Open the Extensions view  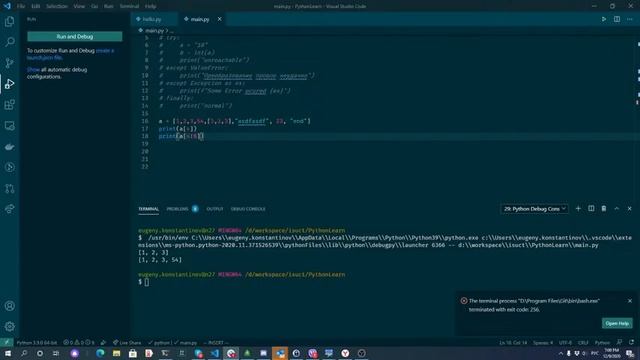pyautogui.click(x=9, y=104)
